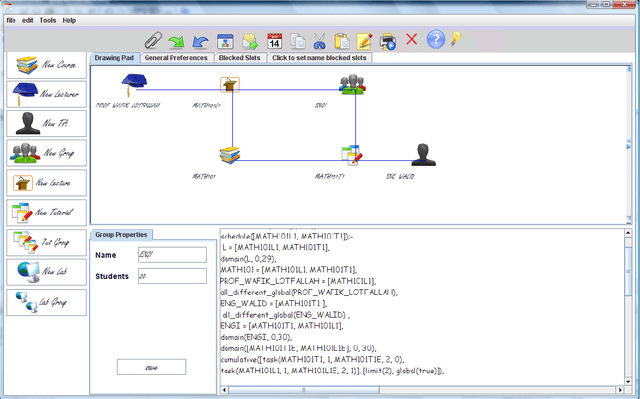Click the code pane scroll up arrow
Viewport: 640px width, 399px height.
pos(628,233)
